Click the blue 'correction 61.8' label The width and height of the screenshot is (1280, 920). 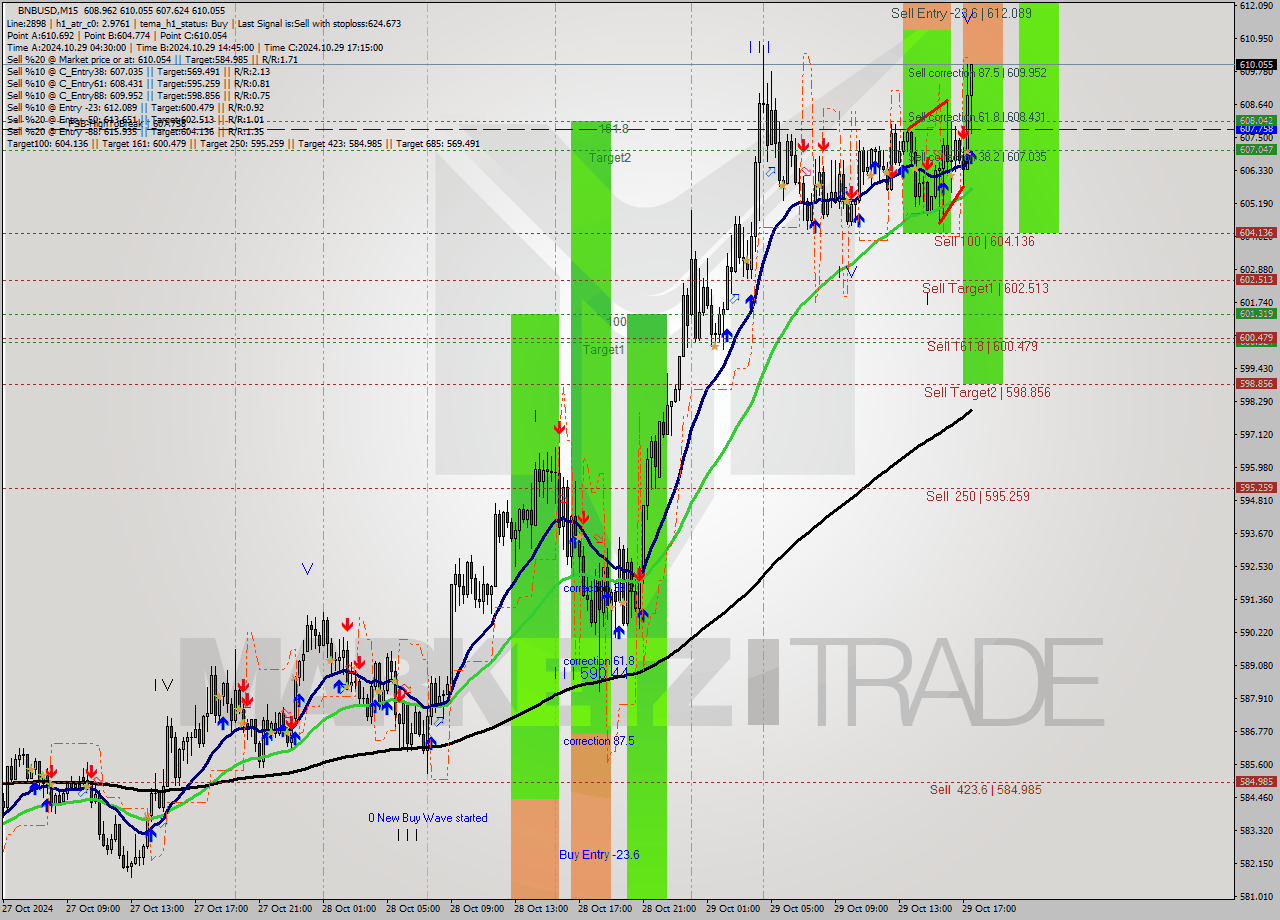(x=599, y=661)
